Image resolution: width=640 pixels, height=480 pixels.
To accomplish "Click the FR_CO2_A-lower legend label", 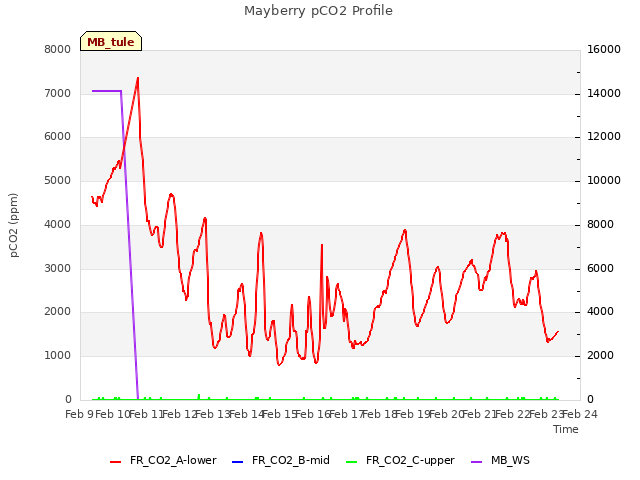I will (173, 460).
